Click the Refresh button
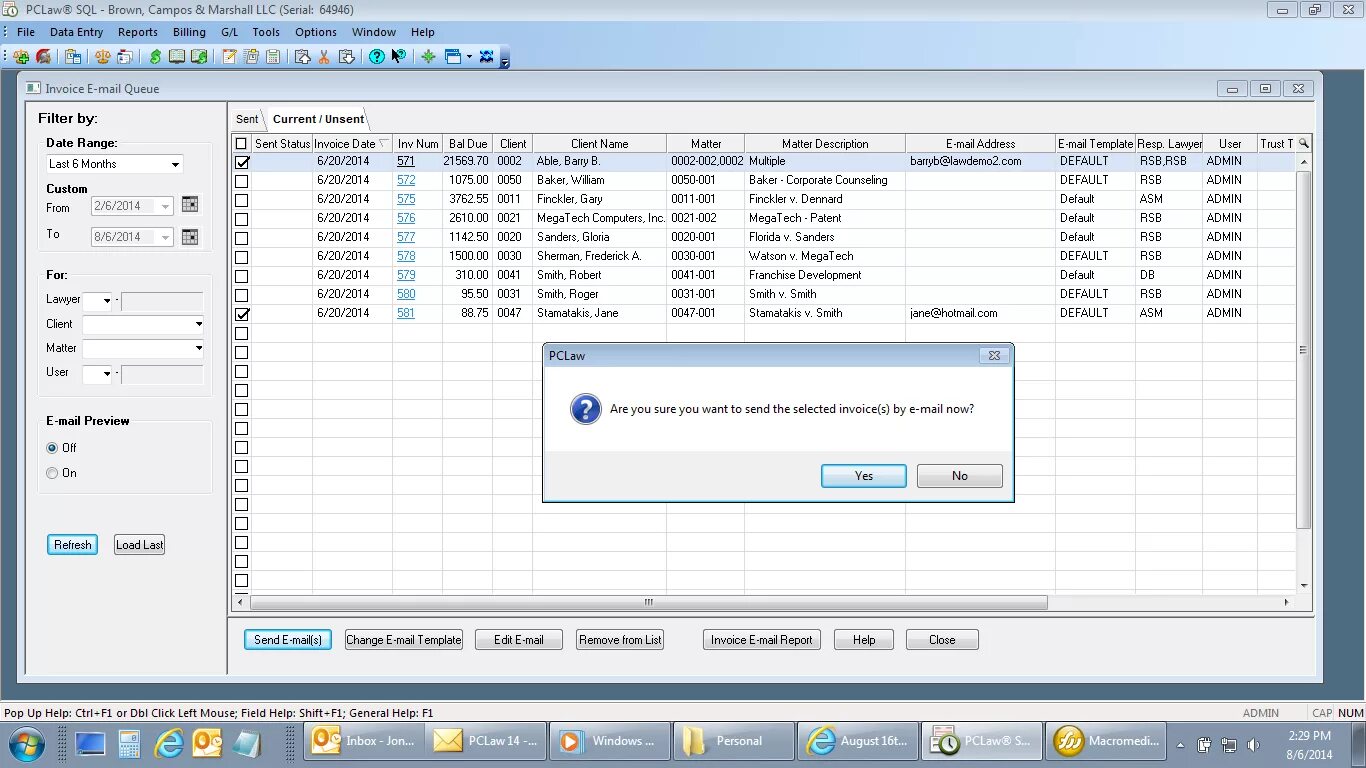 (x=73, y=545)
